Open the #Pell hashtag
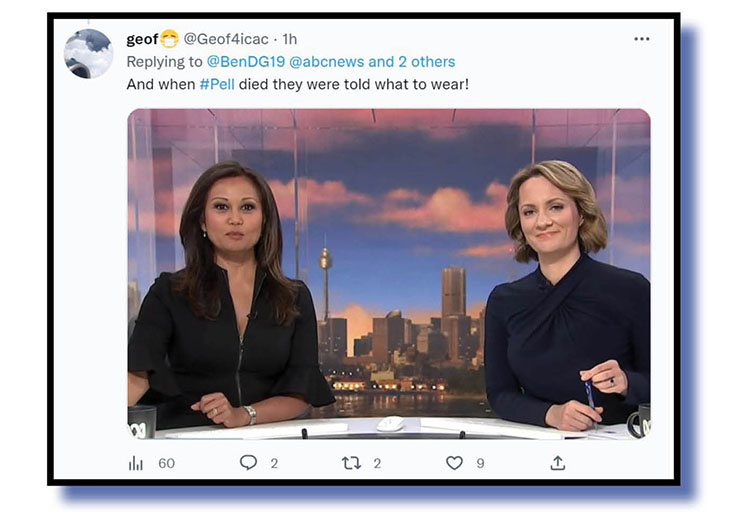The height and width of the screenshot is (526, 737). (x=217, y=85)
